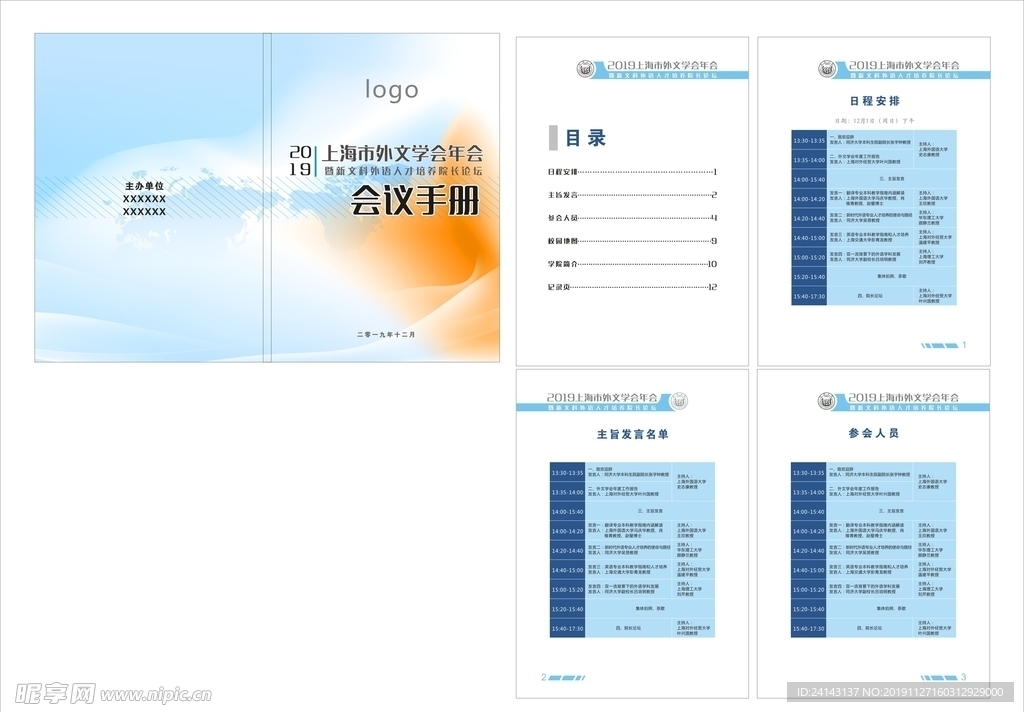Click the 主办单位 text on the back cover

pos(144,187)
